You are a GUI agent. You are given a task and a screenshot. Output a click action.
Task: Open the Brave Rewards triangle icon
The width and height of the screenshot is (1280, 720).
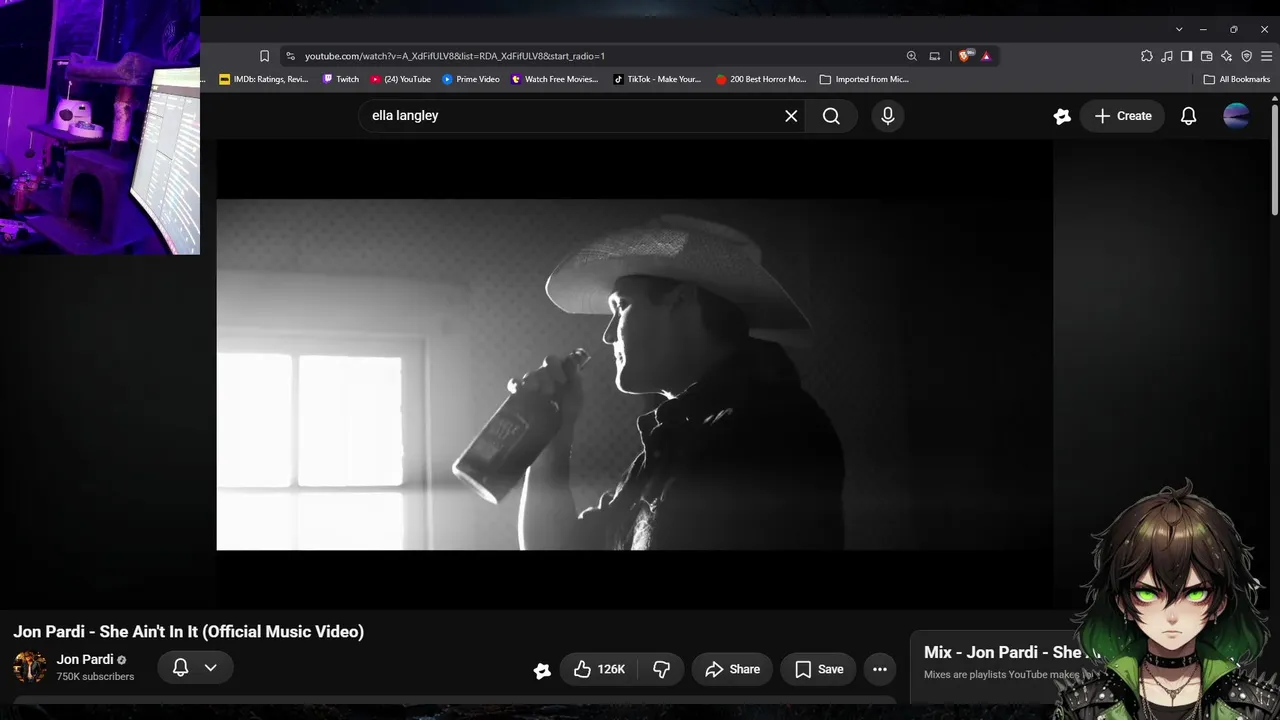point(986,56)
